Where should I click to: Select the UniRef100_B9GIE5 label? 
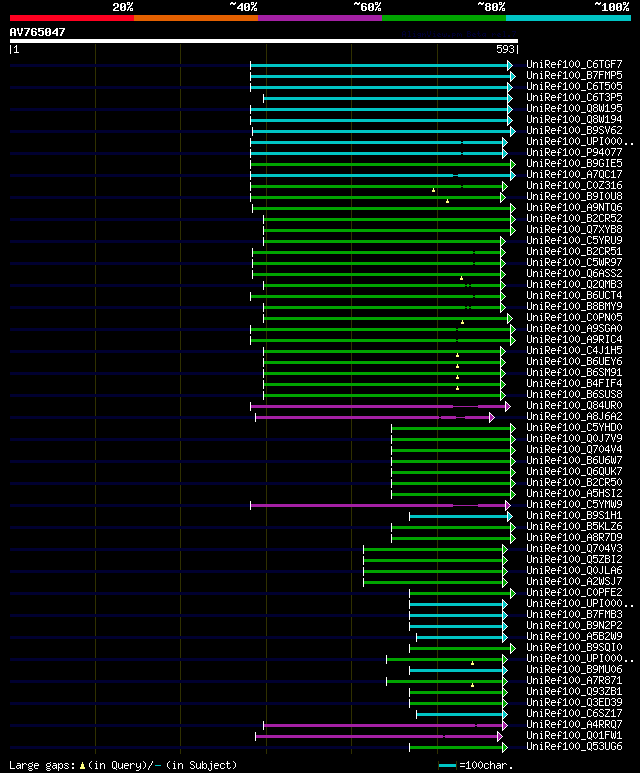[574, 164]
